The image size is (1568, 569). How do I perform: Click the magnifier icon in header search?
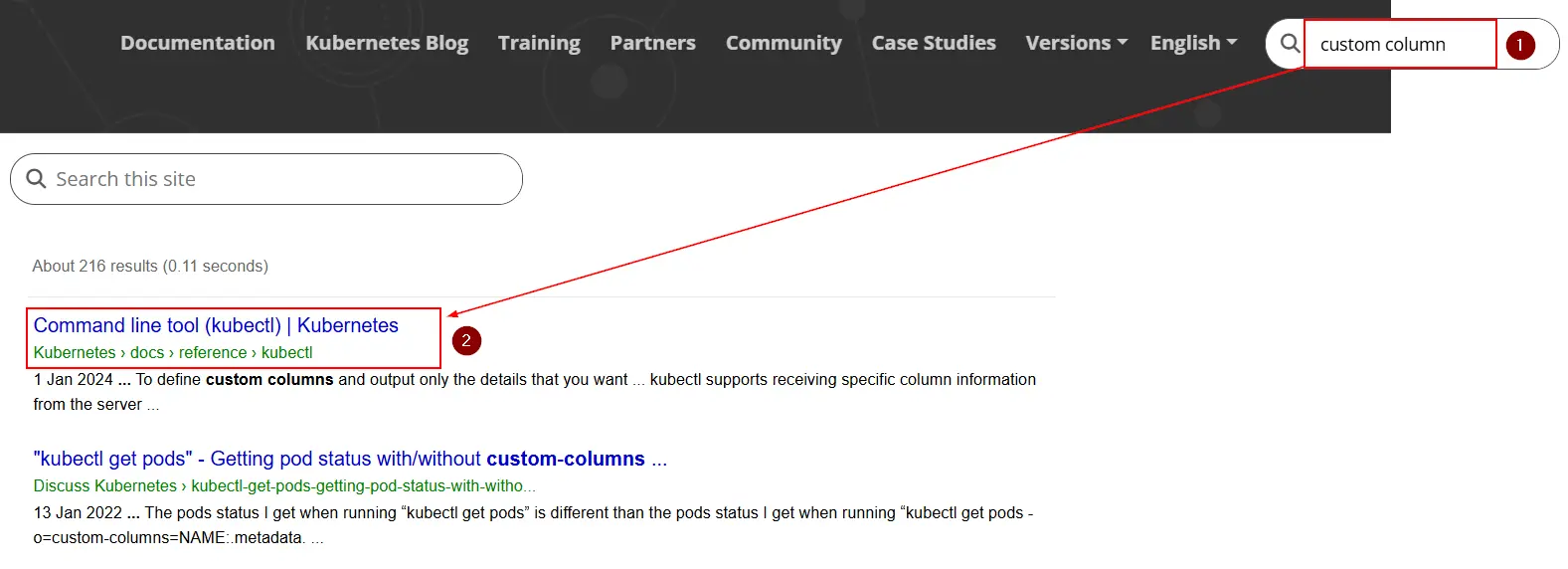point(1290,44)
